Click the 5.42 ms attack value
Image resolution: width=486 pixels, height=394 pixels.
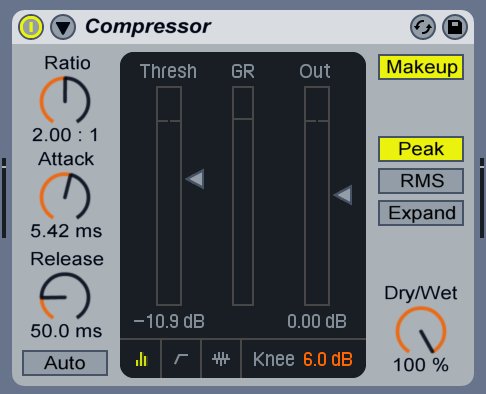(66, 231)
